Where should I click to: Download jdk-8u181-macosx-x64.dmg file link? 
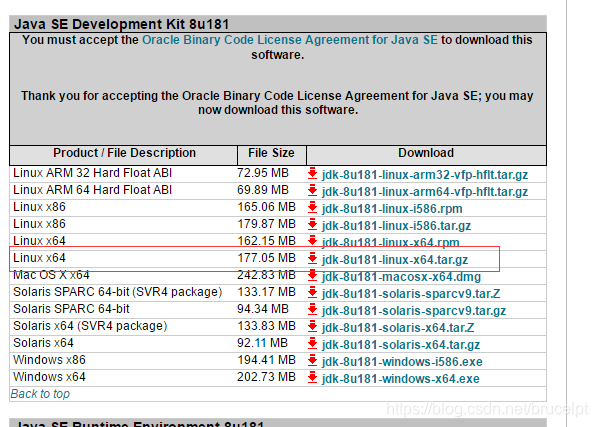pyautogui.click(x=401, y=277)
